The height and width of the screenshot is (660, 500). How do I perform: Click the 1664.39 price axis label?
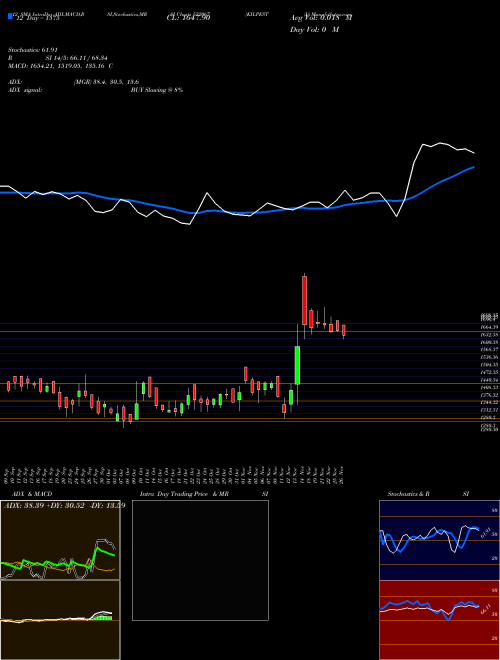489,327
